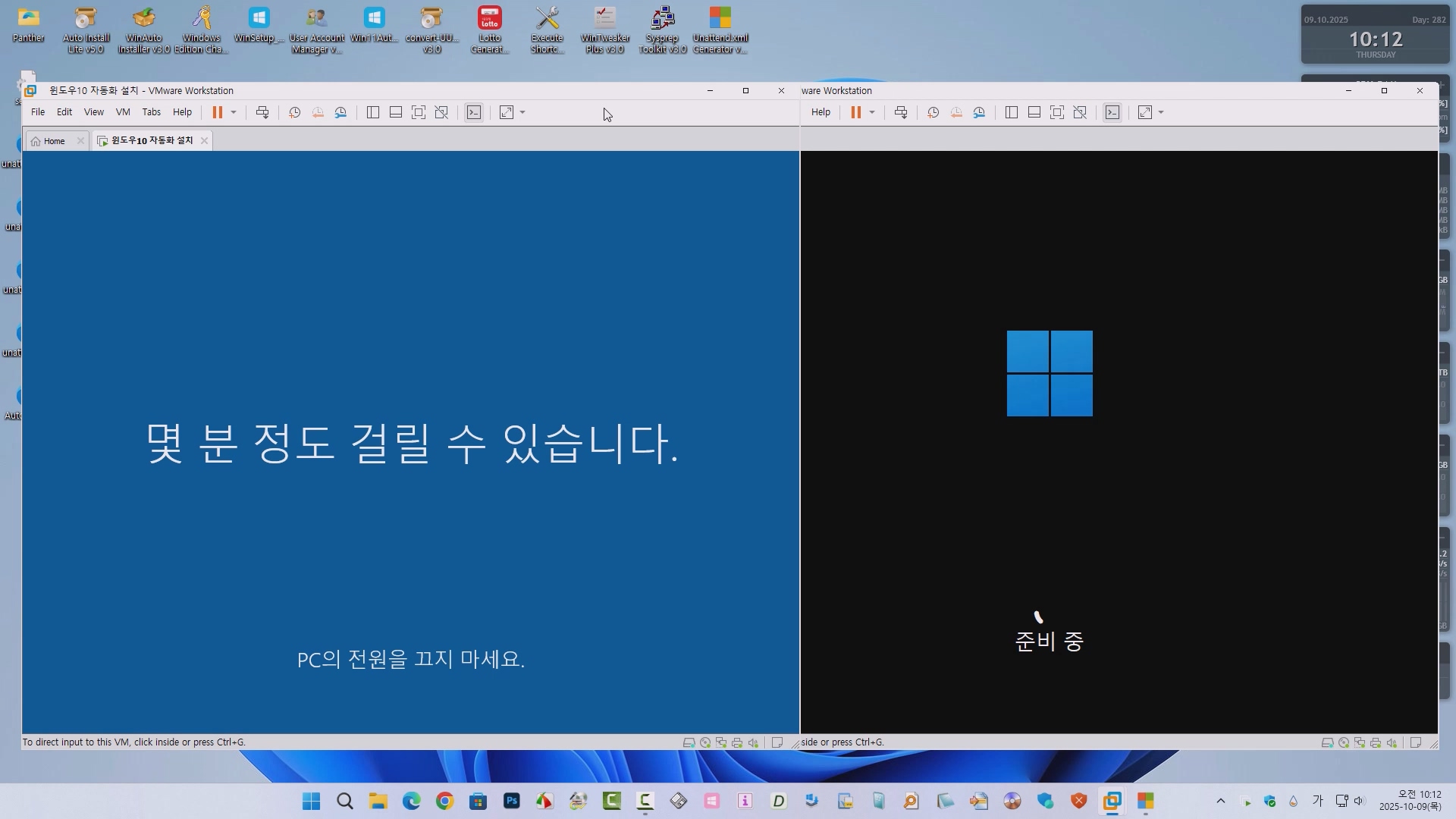The height and width of the screenshot is (819, 1456).
Task: Revert to snapshot icon in left VMware window
Action: 318,112
